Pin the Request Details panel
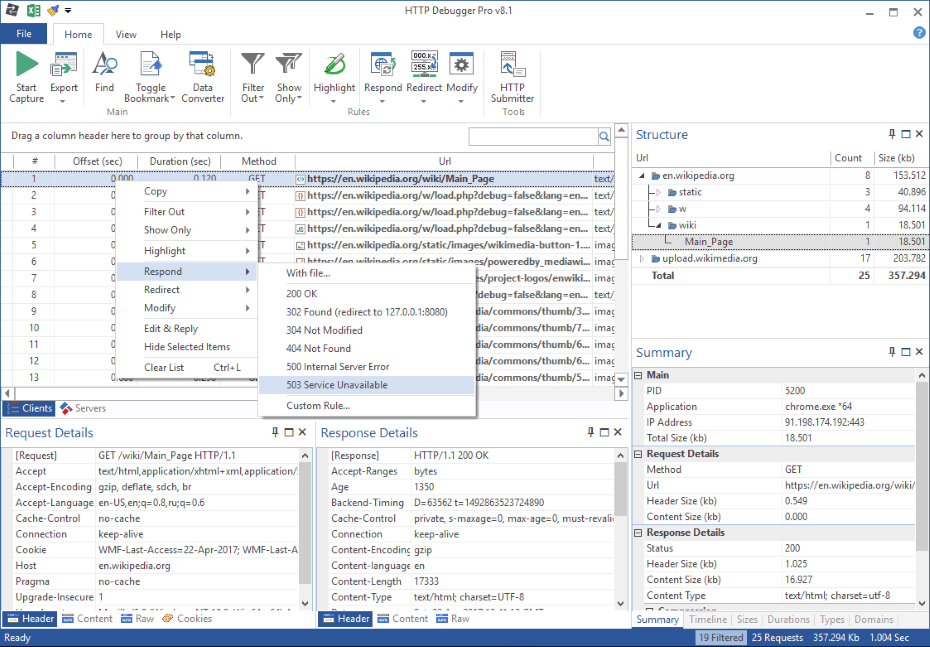Viewport: 930px width, 647px height. tap(275, 432)
